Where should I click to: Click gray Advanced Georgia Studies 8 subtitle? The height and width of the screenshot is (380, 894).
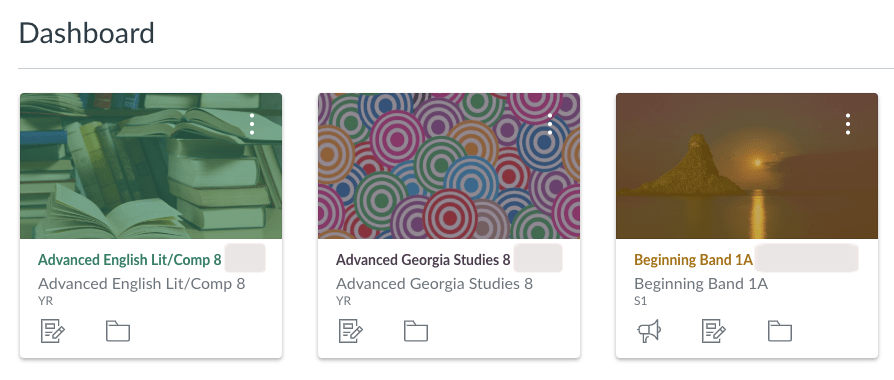click(x=434, y=284)
